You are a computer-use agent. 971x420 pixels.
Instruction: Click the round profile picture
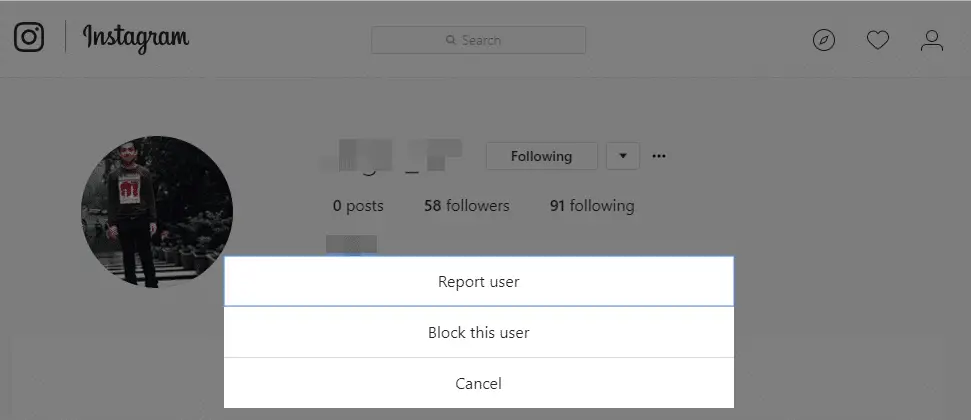[x=157, y=212]
